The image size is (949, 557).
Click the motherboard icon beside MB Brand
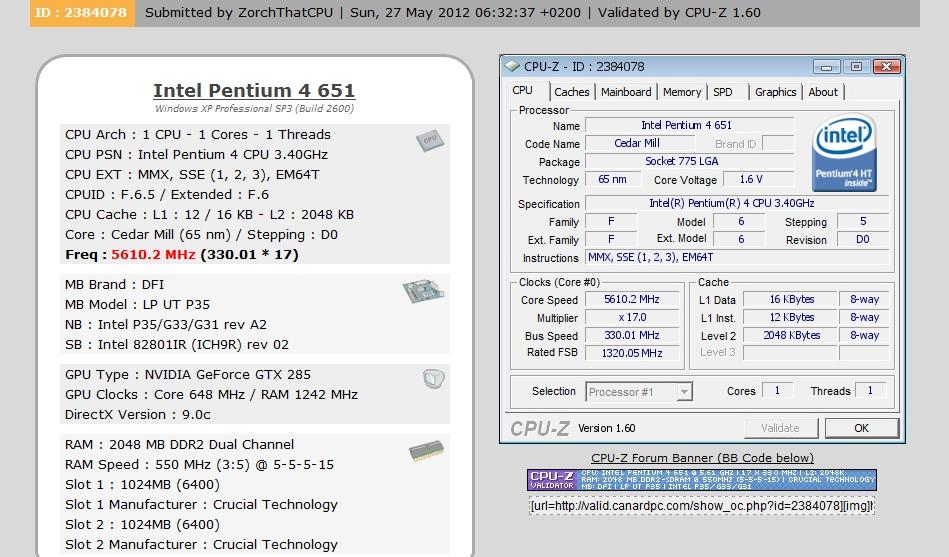click(x=424, y=291)
